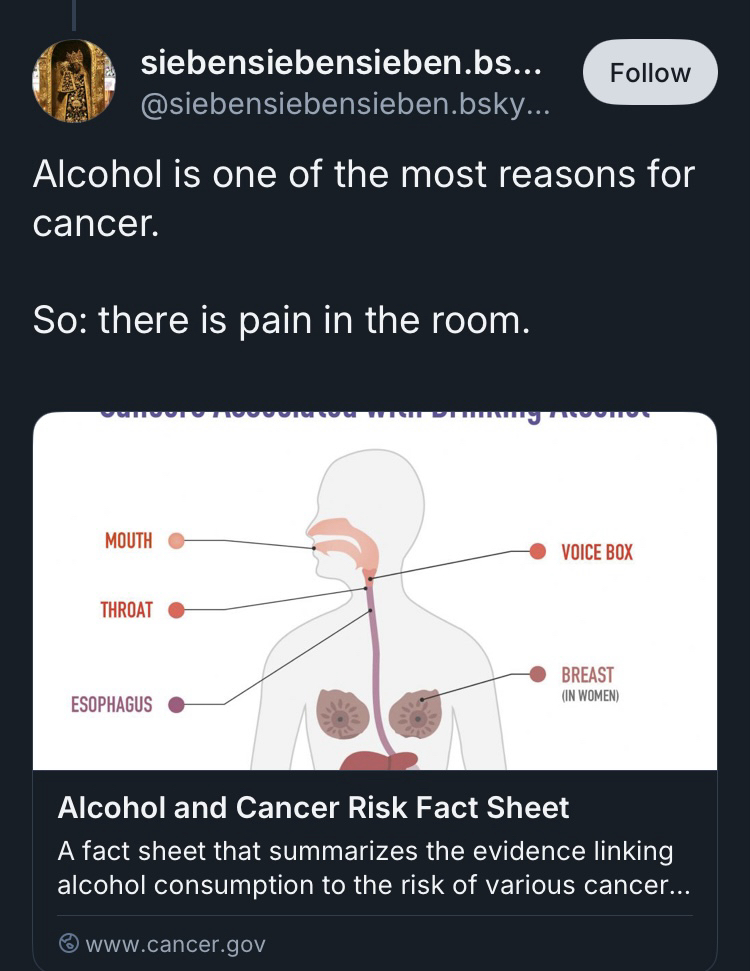Click the MOUTH label in the diagram
The width and height of the screenshot is (750, 971).
click(x=128, y=541)
